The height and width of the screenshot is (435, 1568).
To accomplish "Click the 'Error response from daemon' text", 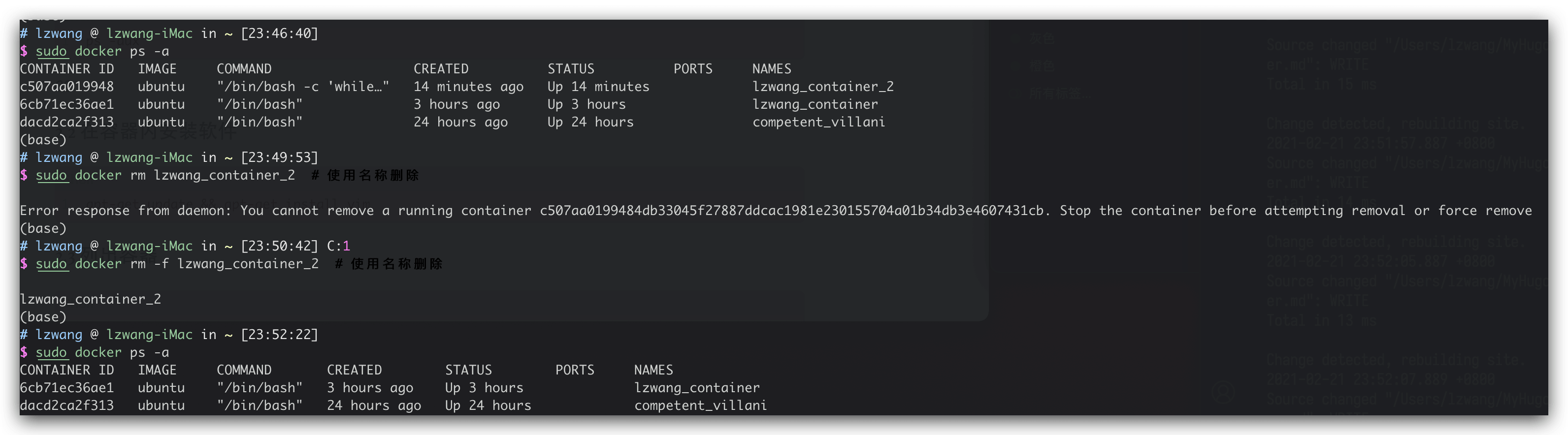I will pyautogui.click(x=126, y=211).
